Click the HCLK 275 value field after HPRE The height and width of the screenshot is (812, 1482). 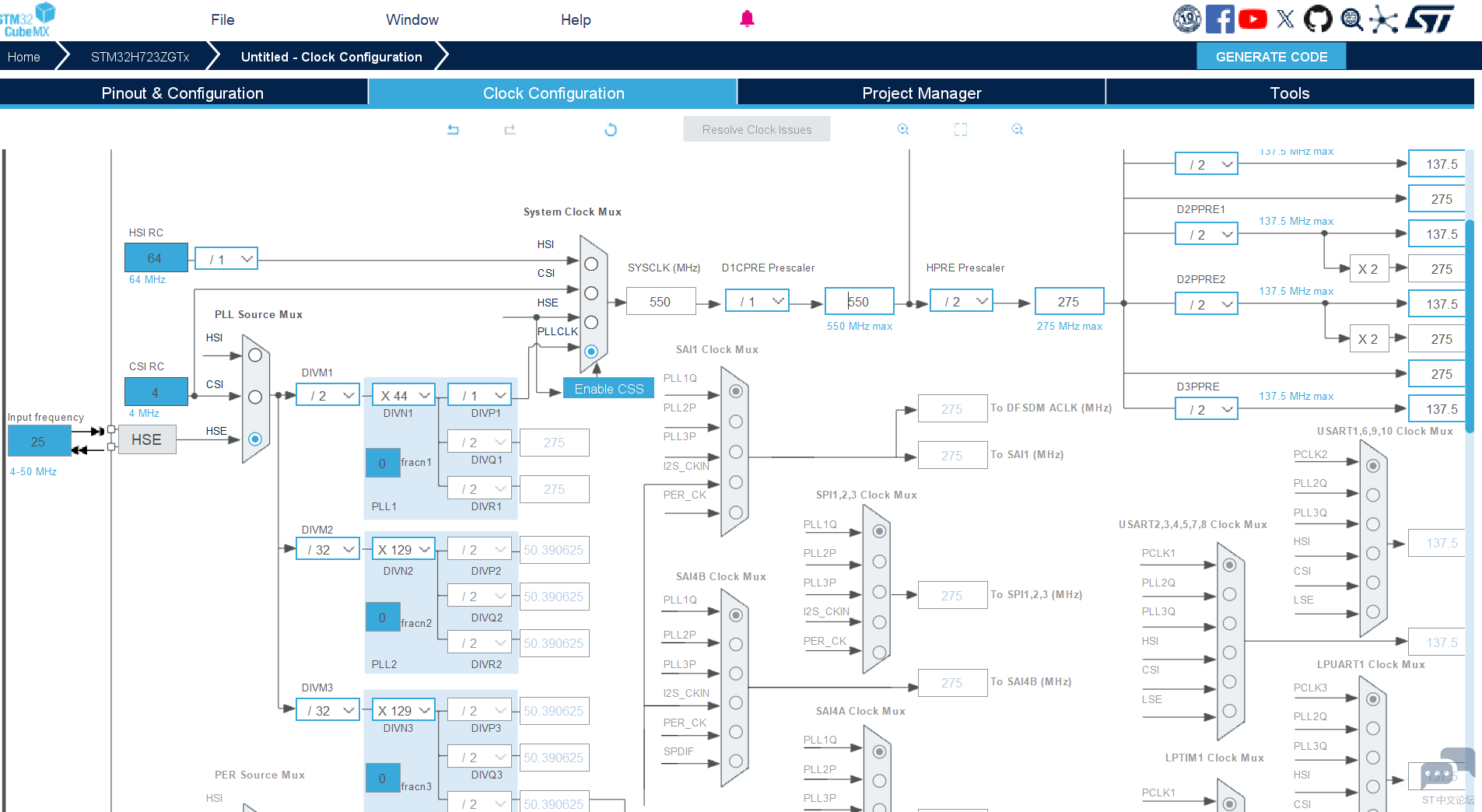pyautogui.click(x=1069, y=302)
